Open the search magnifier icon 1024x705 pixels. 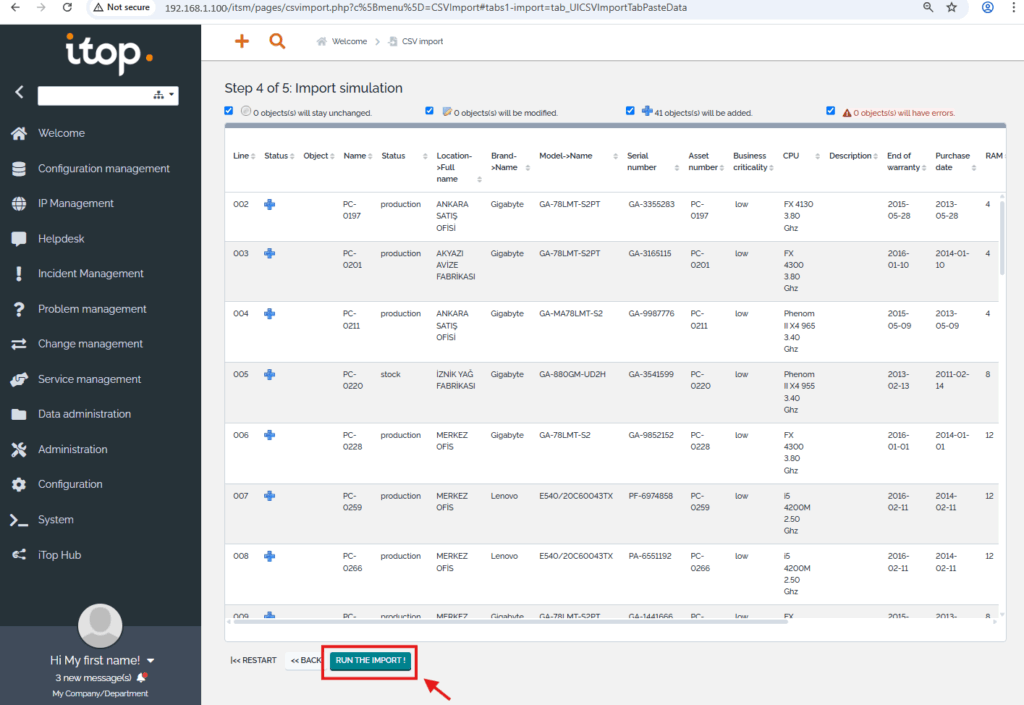click(x=277, y=41)
